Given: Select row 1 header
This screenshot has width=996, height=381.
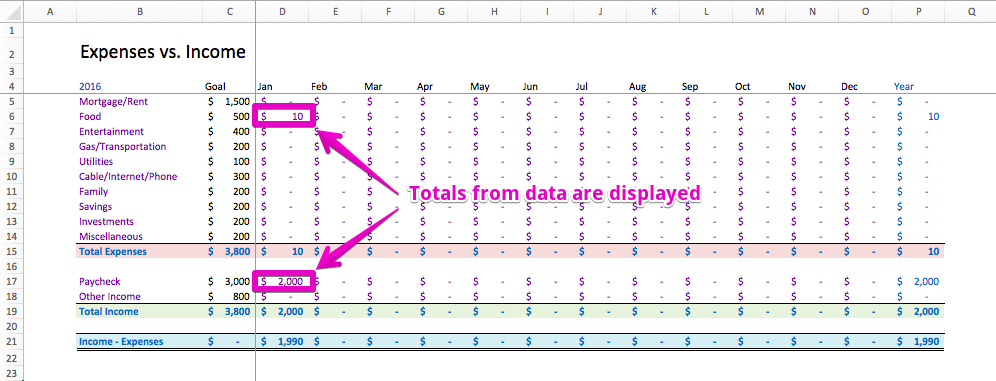Looking at the screenshot, I should pyautogui.click(x=12, y=30).
